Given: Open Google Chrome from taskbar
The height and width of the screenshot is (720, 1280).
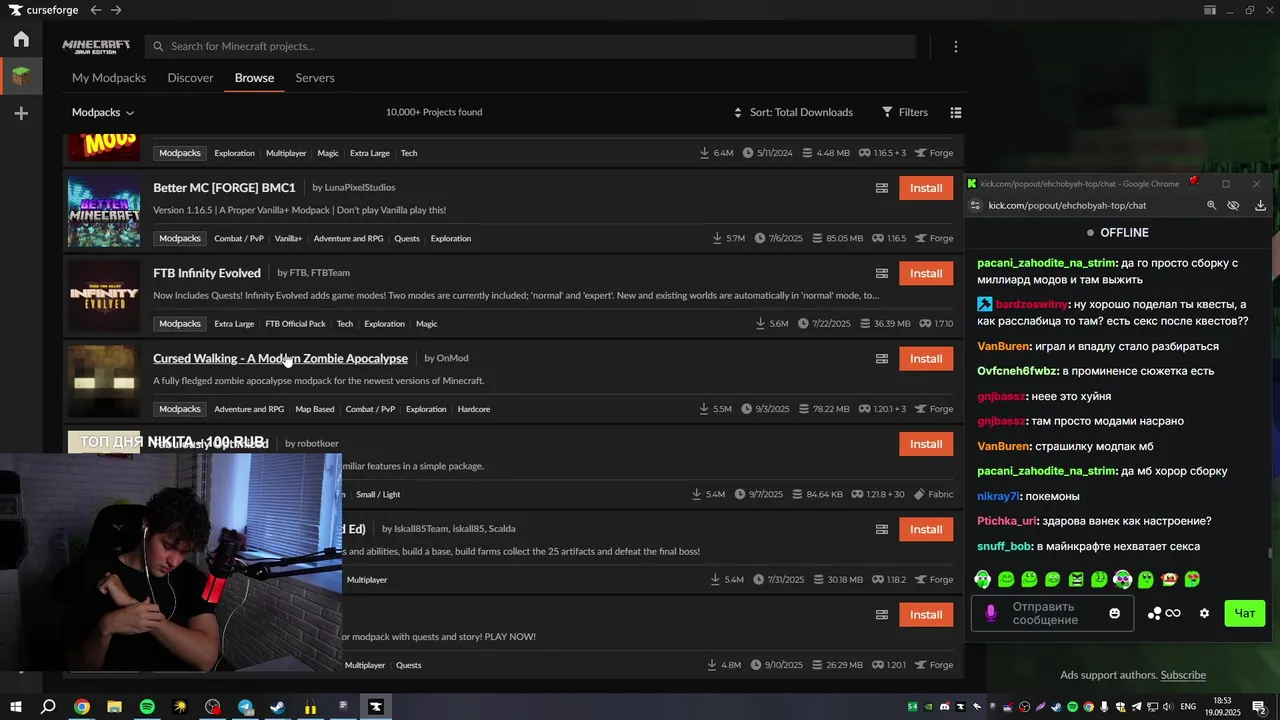Looking at the screenshot, I should pos(82,707).
